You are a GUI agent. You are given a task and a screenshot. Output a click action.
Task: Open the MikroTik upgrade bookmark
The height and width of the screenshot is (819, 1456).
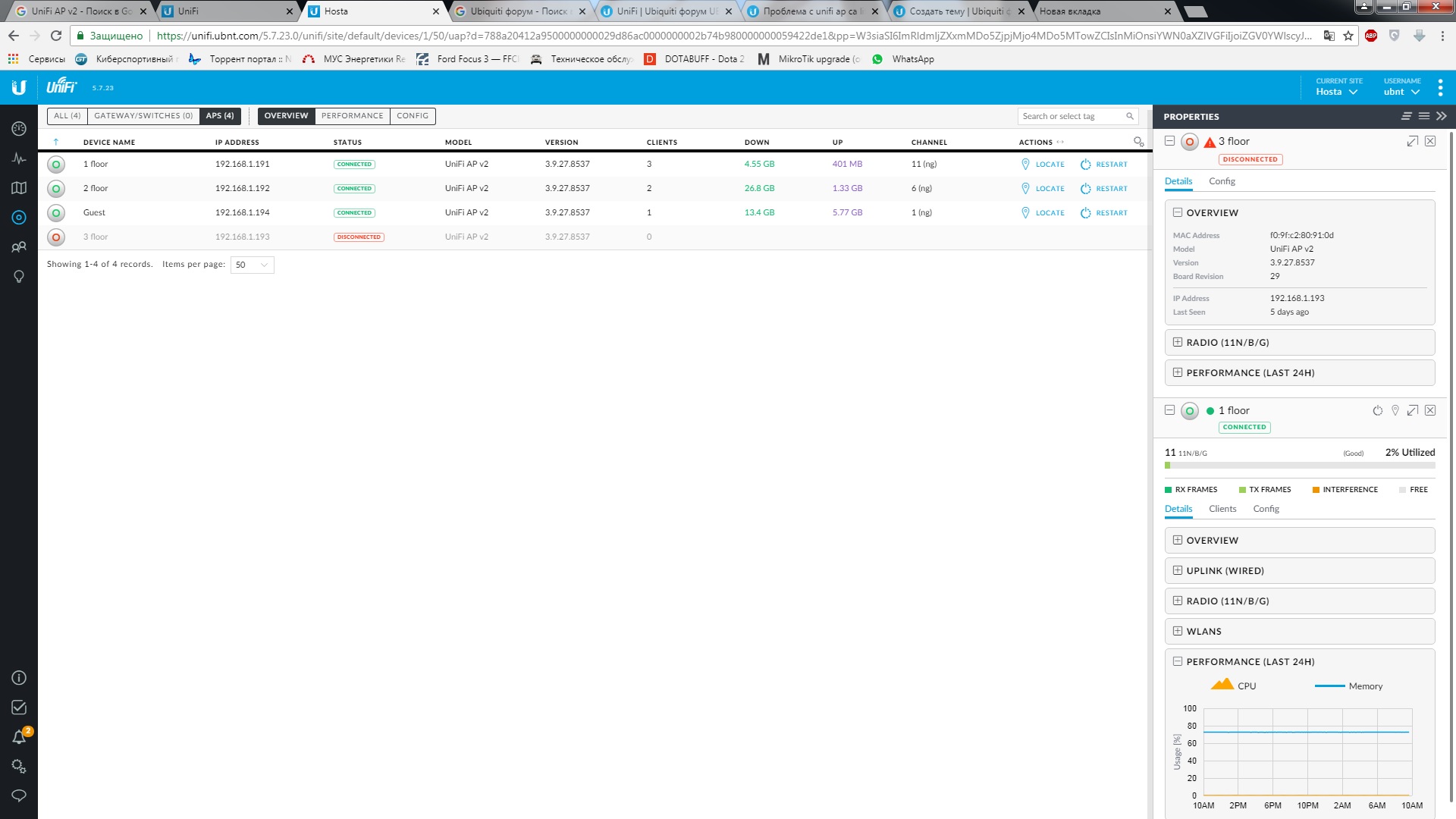[x=809, y=59]
